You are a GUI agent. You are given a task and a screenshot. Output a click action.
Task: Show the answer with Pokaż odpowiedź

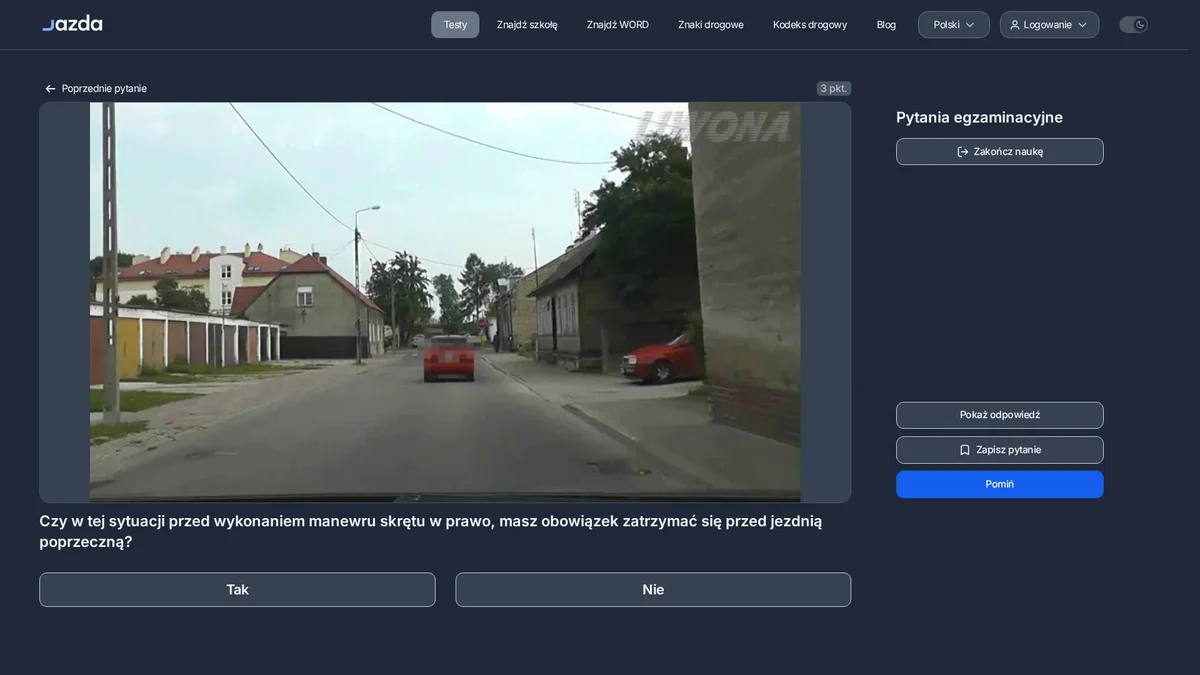tap(1000, 415)
